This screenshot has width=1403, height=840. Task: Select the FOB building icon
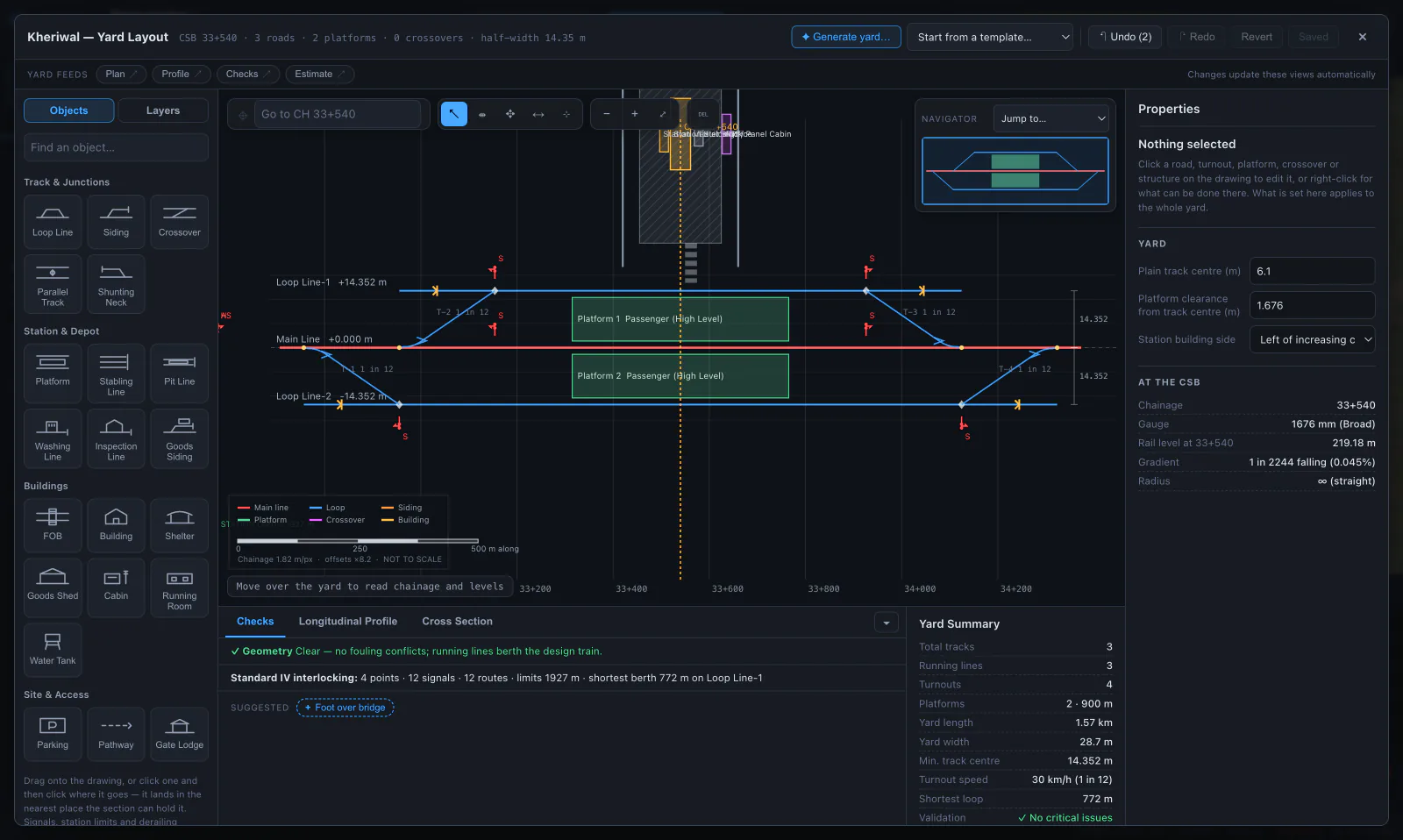coord(53,525)
